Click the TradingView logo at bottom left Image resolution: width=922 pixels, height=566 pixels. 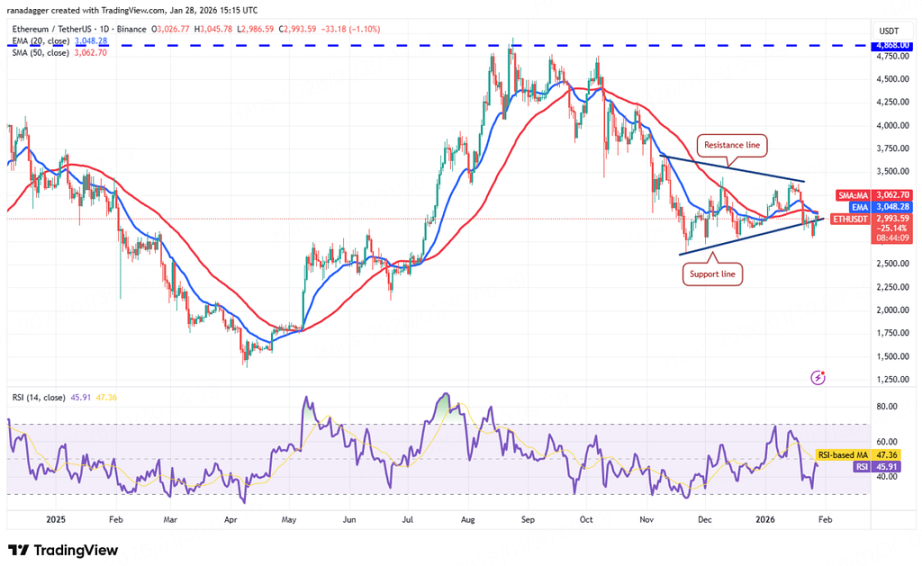pos(62,550)
